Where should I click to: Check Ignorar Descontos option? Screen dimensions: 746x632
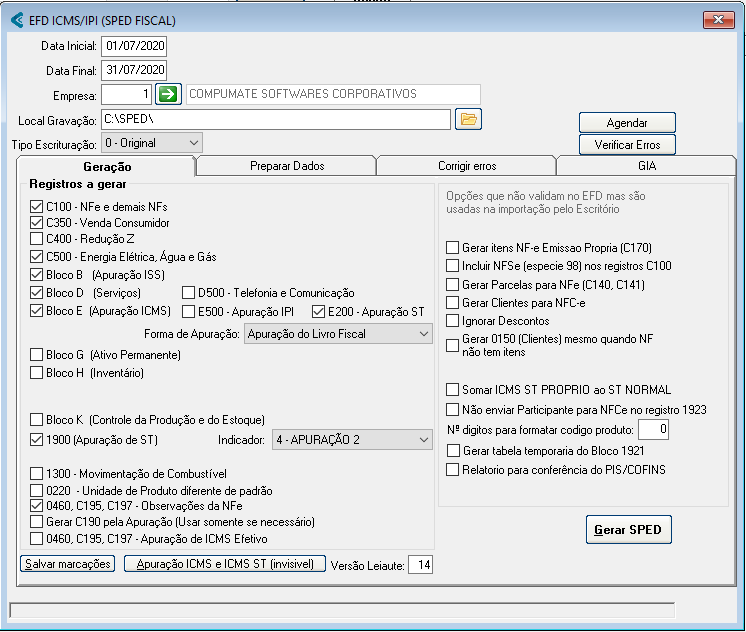pyautogui.click(x=453, y=320)
